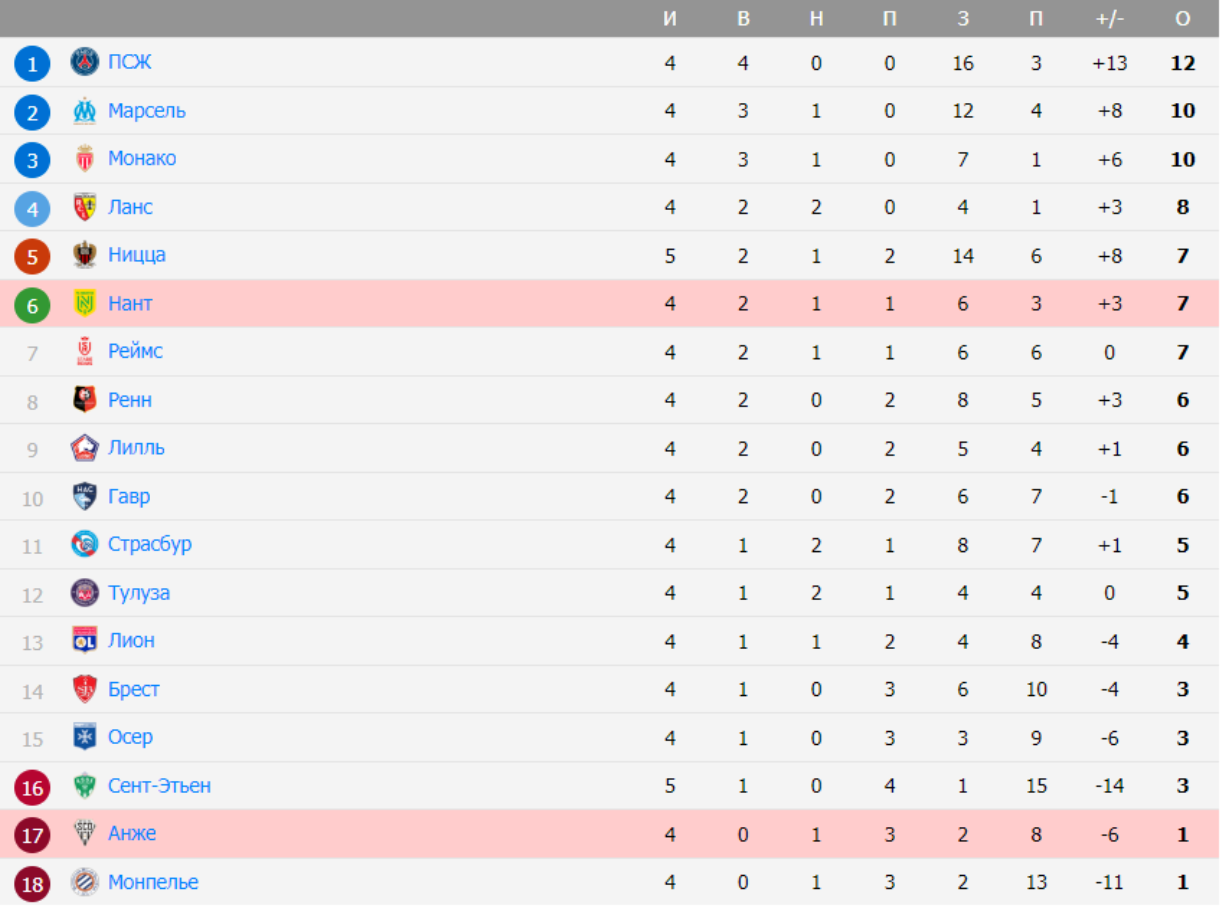The width and height of the screenshot is (1220, 906).
Task: Click the Marseille club crest icon
Action: tap(85, 110)
